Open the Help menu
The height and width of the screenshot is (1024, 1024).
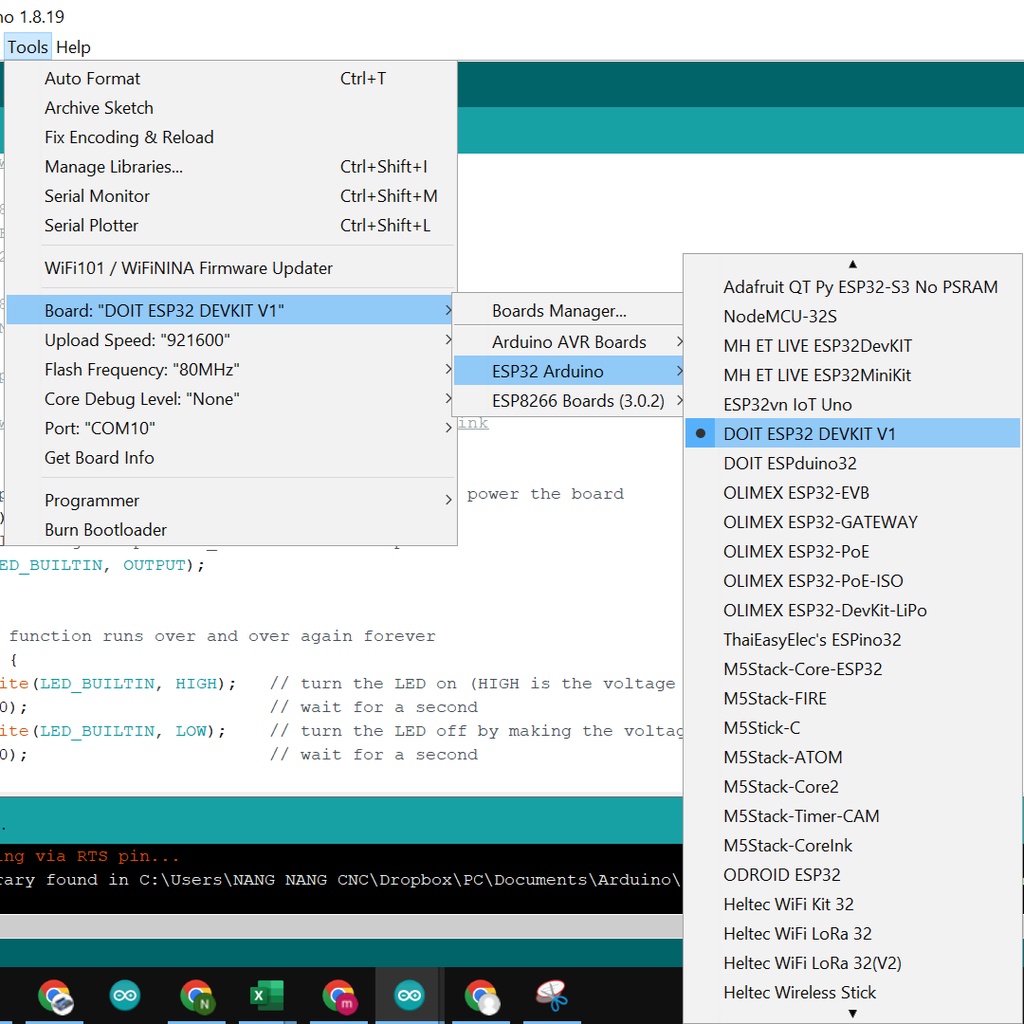pos(73,47)
